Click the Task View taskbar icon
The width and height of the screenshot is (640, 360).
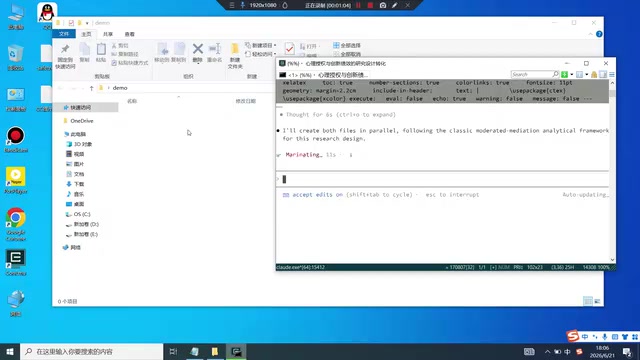173,351
